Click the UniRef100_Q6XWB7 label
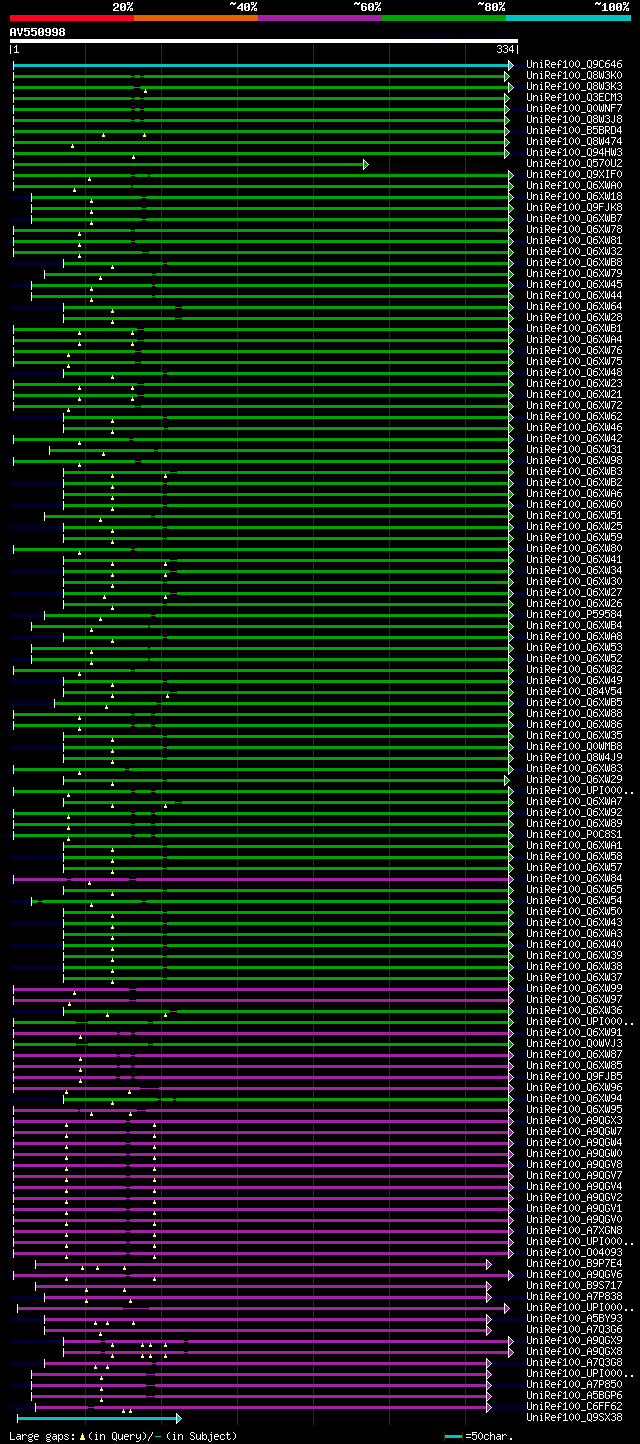Viewport: 640px width, 1444px height. coord(574,219)
